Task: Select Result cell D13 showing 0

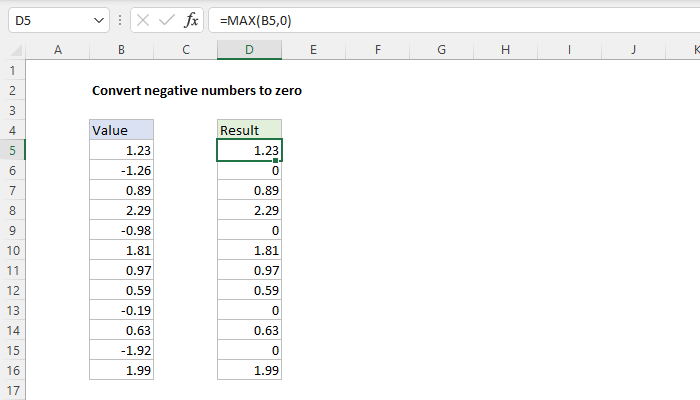Action: [250, 310]
